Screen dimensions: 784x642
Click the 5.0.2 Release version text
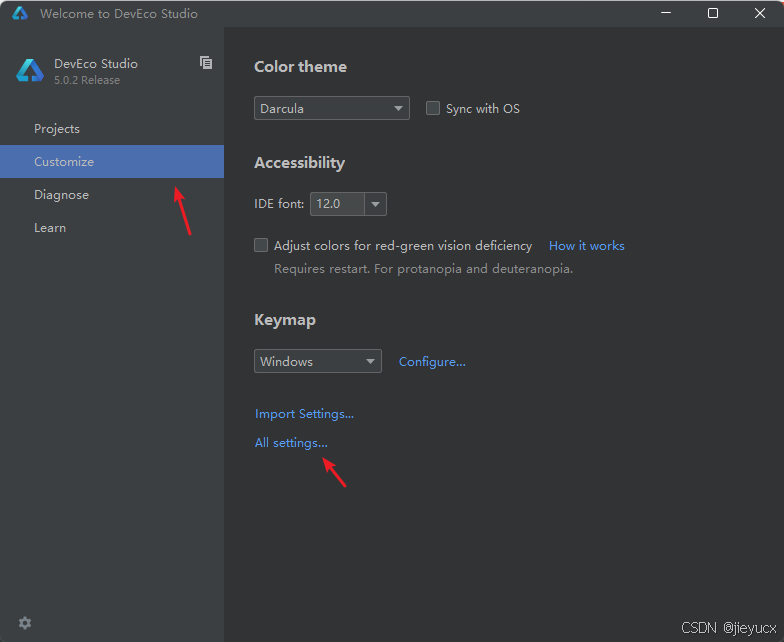[87, 80]
